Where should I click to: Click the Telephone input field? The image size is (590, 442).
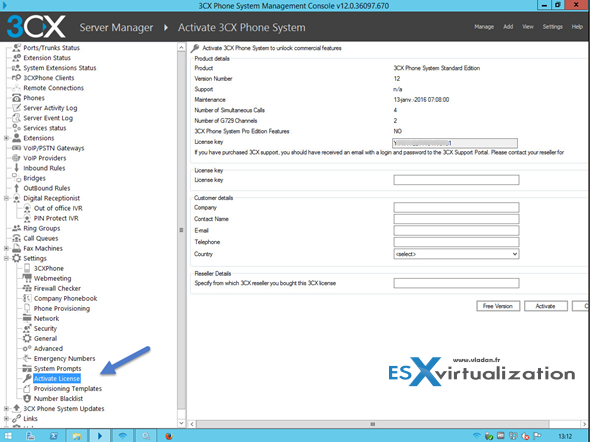[456, 242]
